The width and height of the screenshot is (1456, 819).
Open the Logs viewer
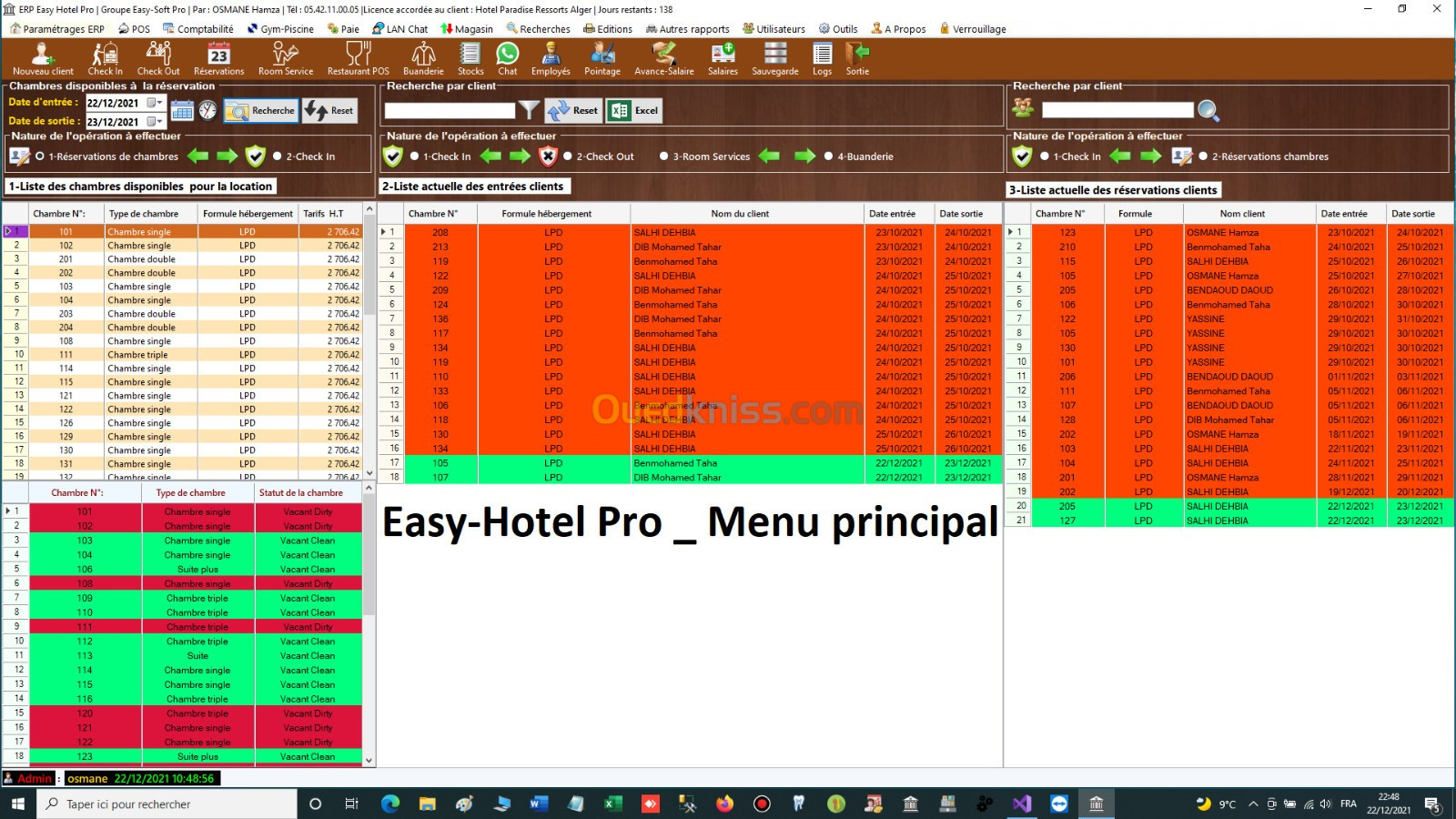coord(823,59)
